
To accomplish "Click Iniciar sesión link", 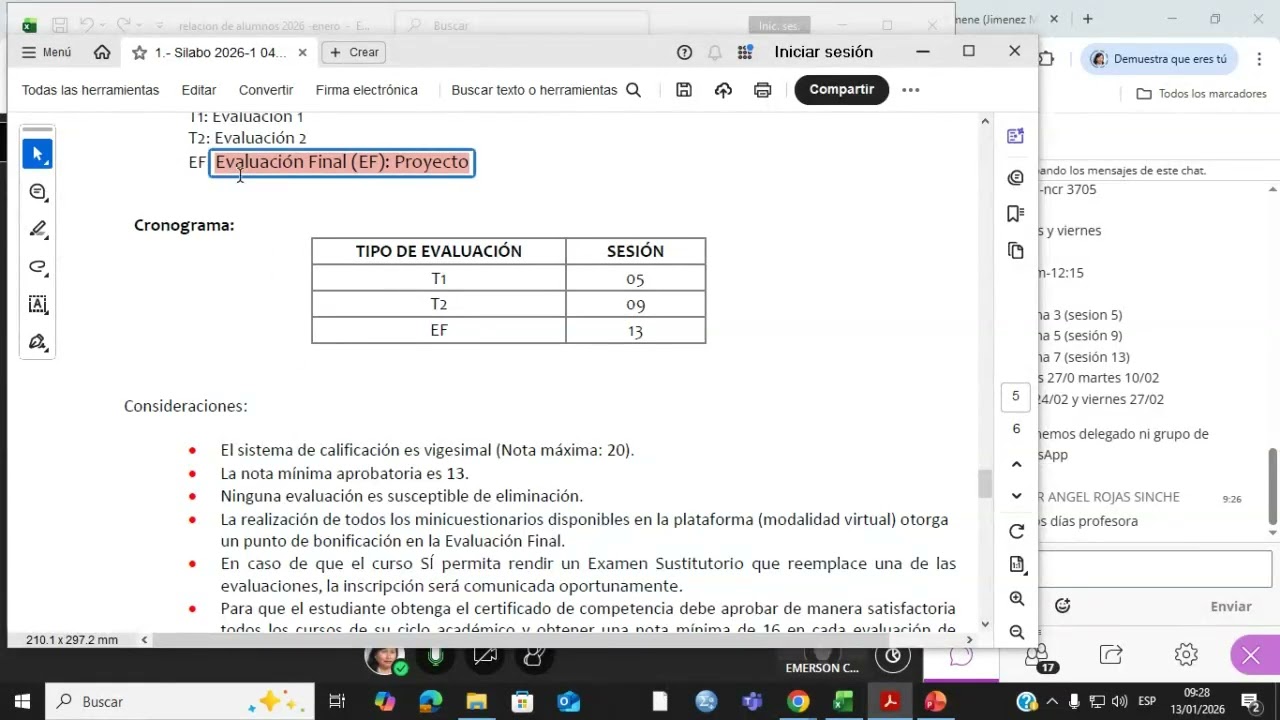I will pyautogui.click(x=823, y=52).
